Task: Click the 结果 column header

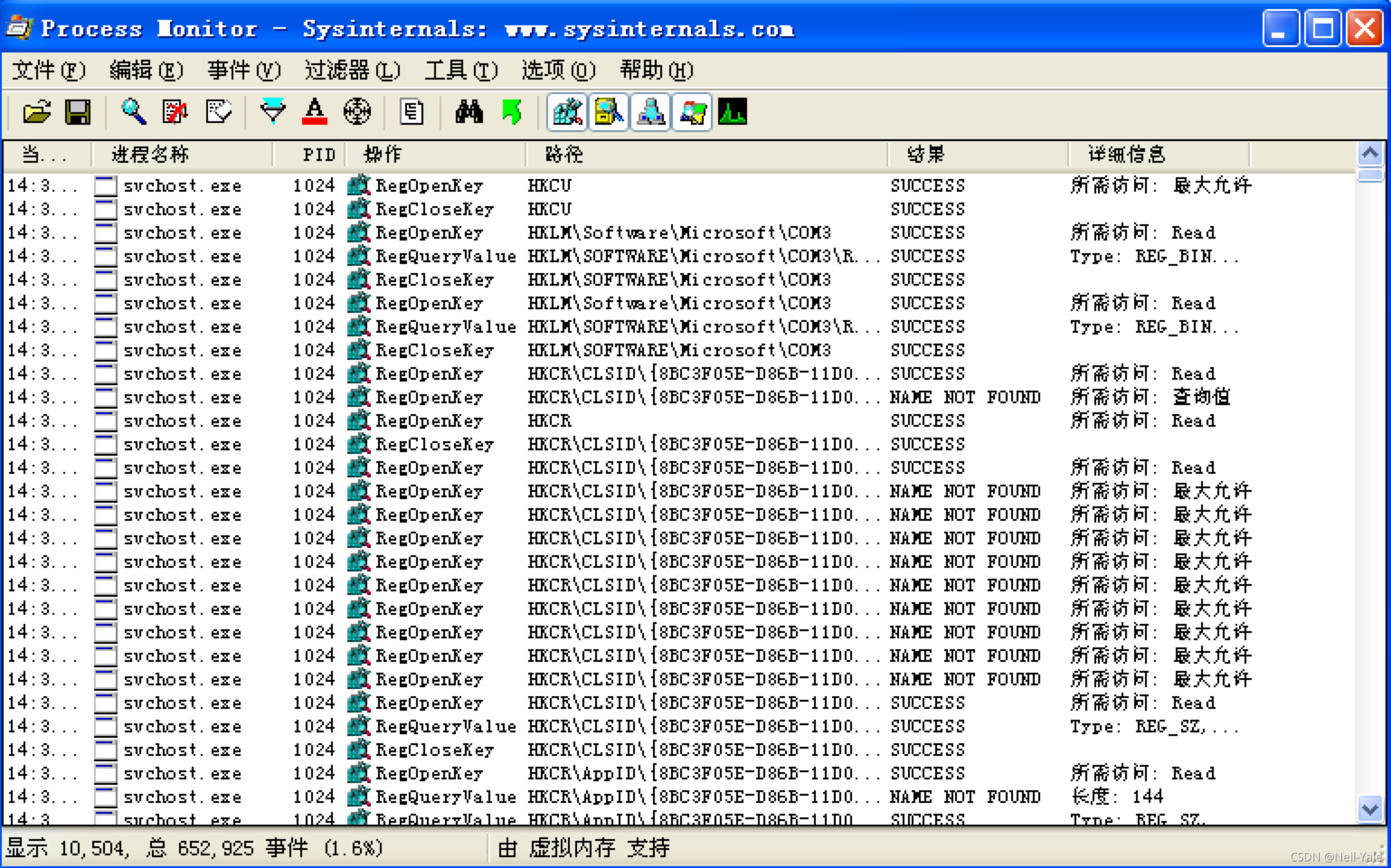Action: [x=978, y=155]
